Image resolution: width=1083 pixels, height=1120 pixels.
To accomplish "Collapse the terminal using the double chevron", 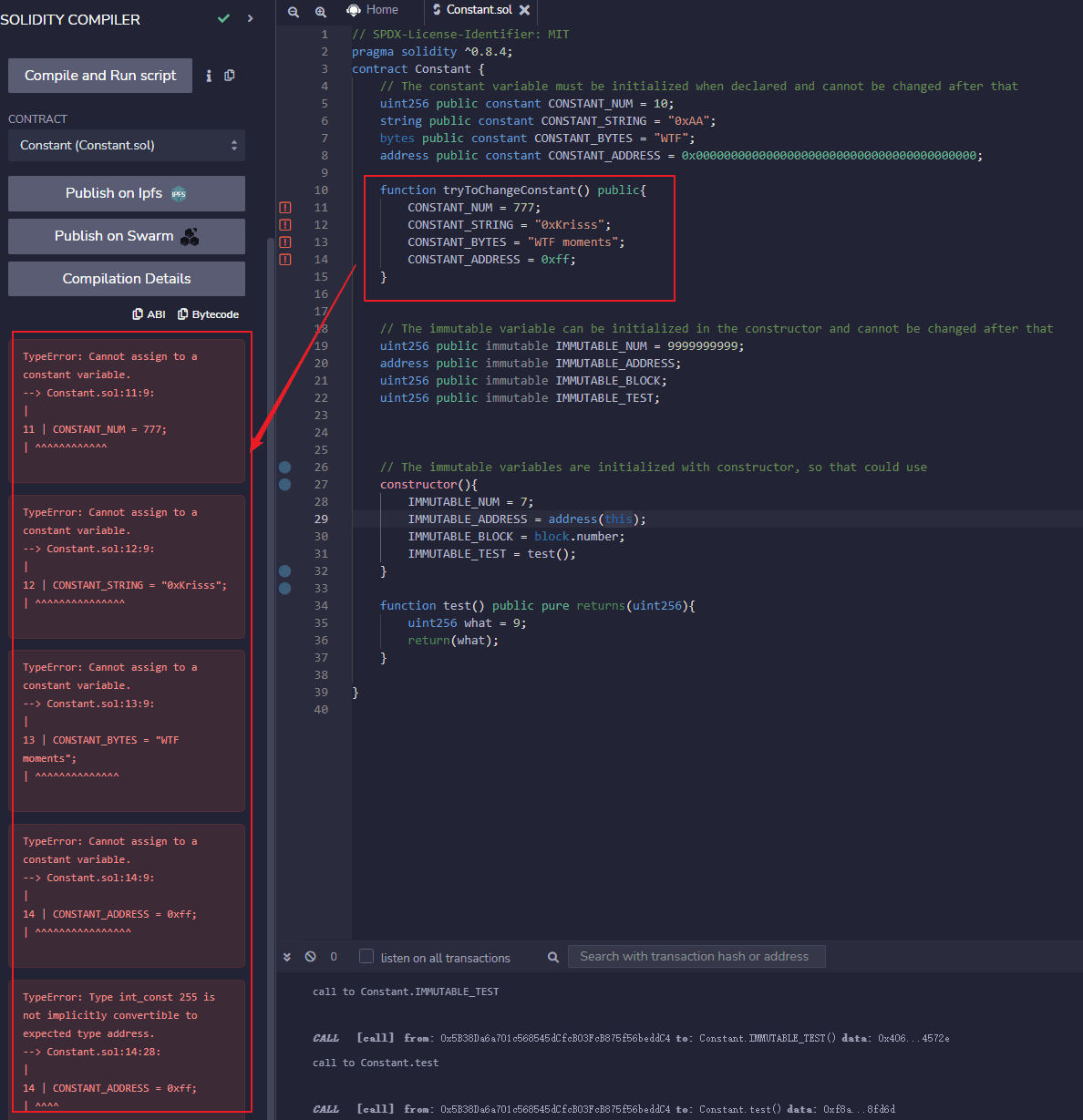I will (x=287, y=957).
